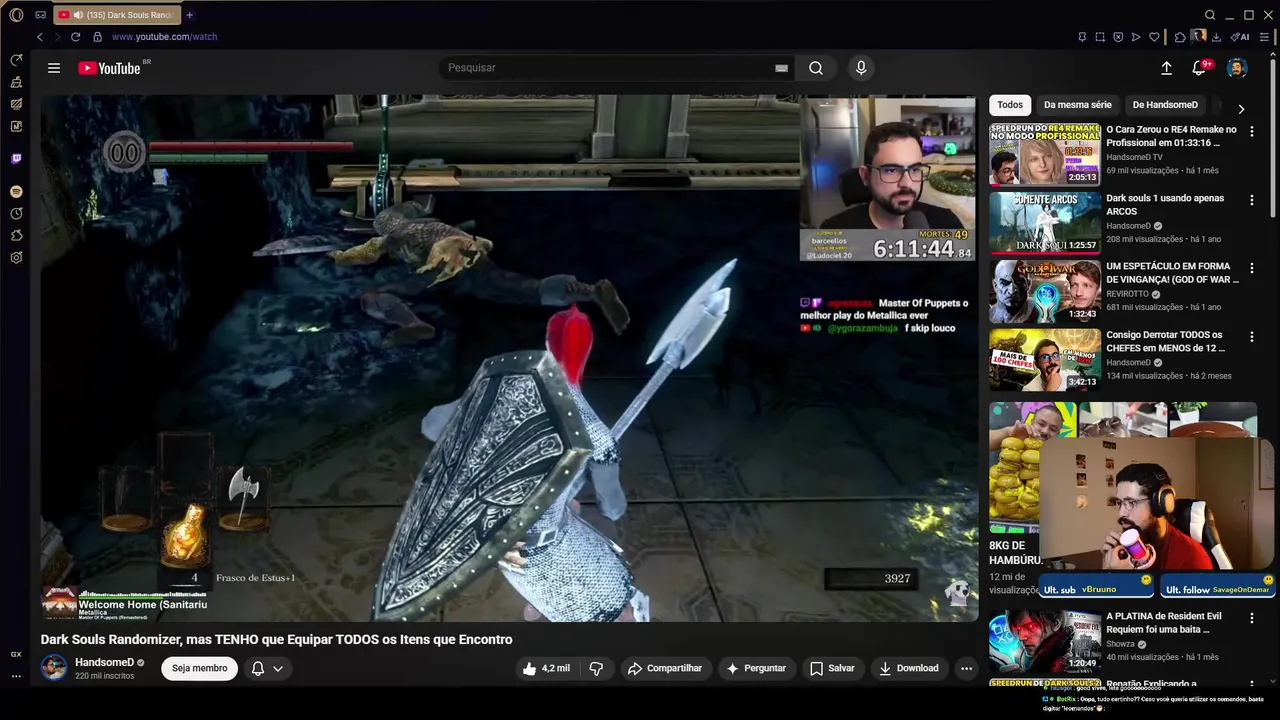
Task: Select the De HandsomeD filter chip
Action: 1165,105
